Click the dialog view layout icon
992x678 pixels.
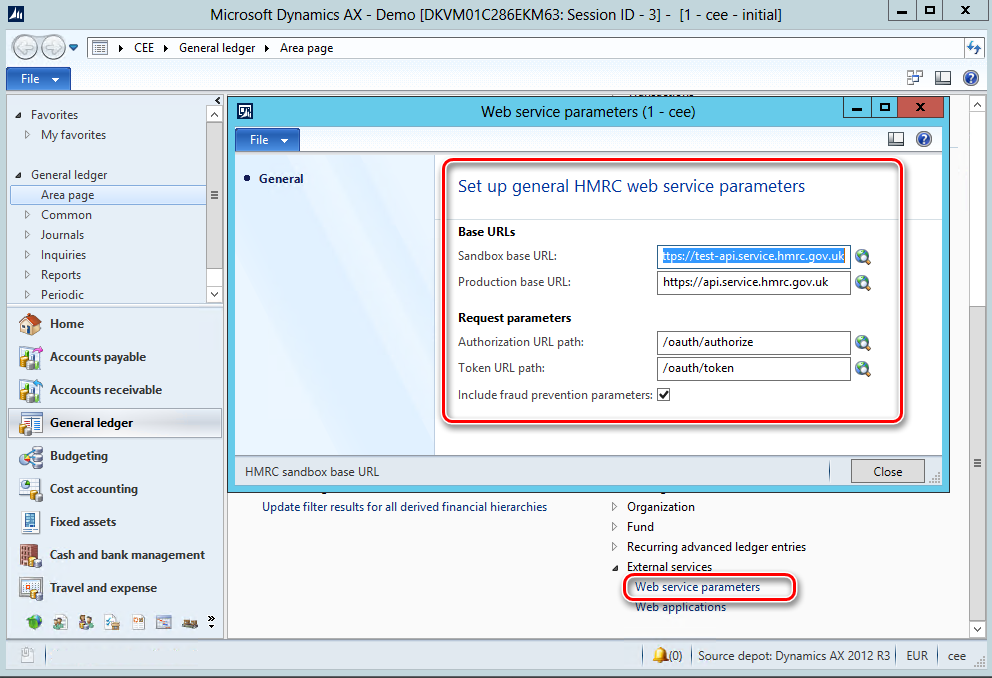coord(896,139)
